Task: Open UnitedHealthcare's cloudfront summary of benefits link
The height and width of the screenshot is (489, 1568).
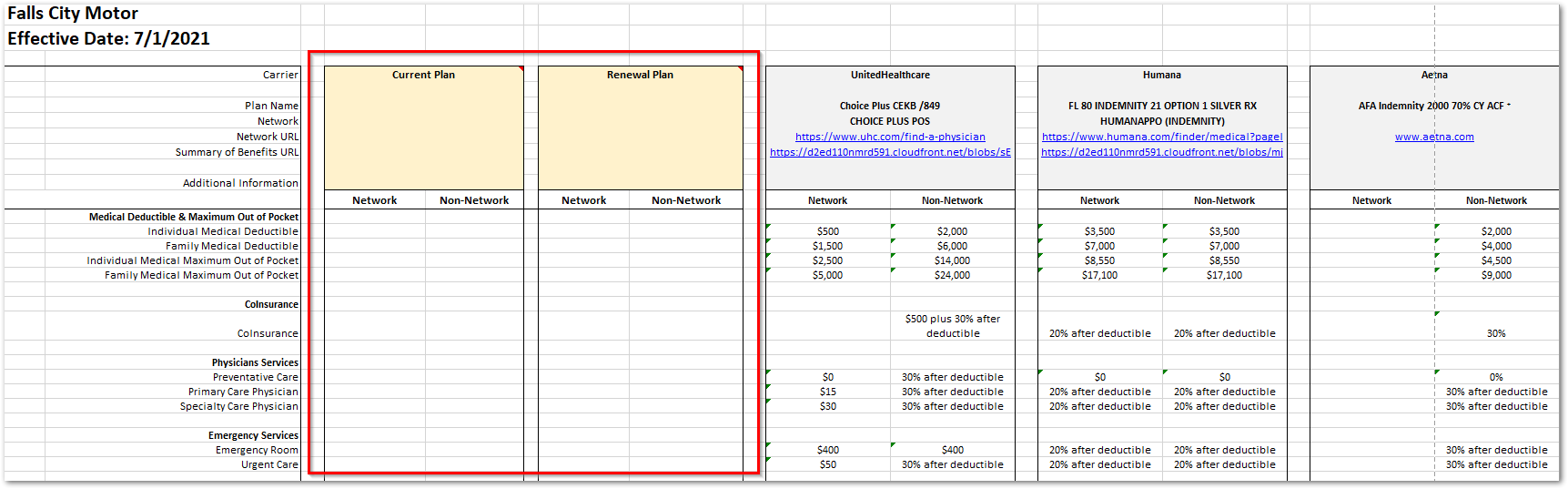Action: tap(890, 152)
